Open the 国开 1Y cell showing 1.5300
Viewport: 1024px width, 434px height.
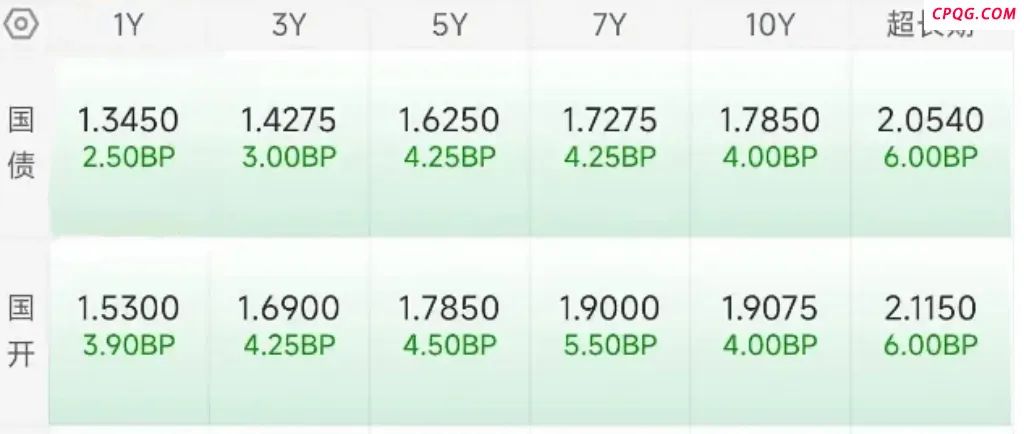point(129,332)
